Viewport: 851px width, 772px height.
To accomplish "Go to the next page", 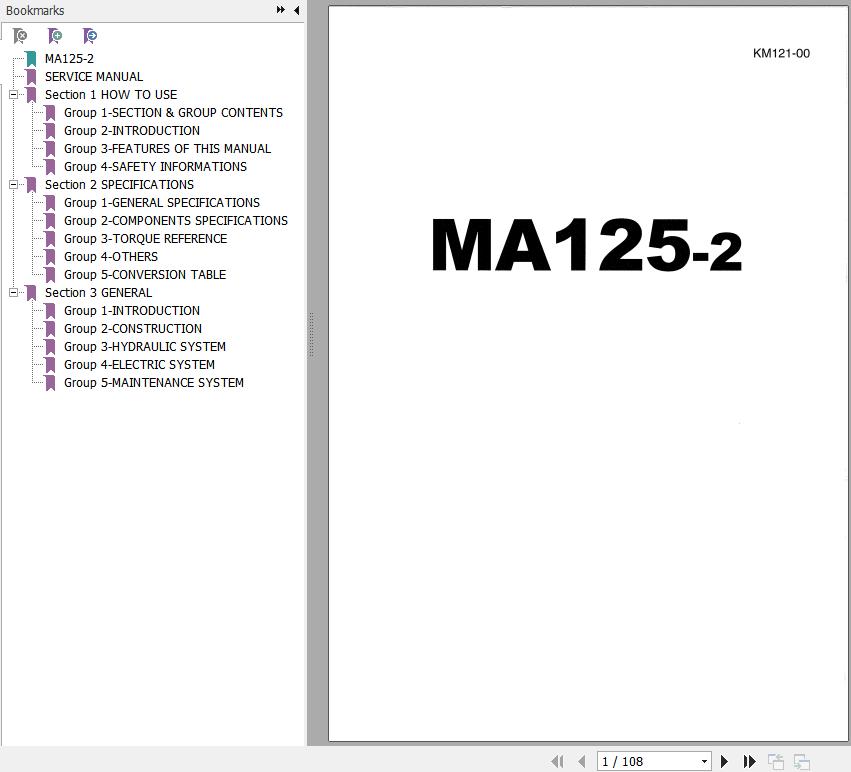I will [724, 761].
